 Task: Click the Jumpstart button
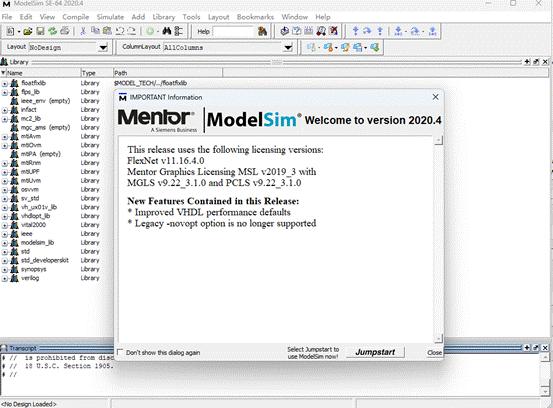click(x=375, y=352)
